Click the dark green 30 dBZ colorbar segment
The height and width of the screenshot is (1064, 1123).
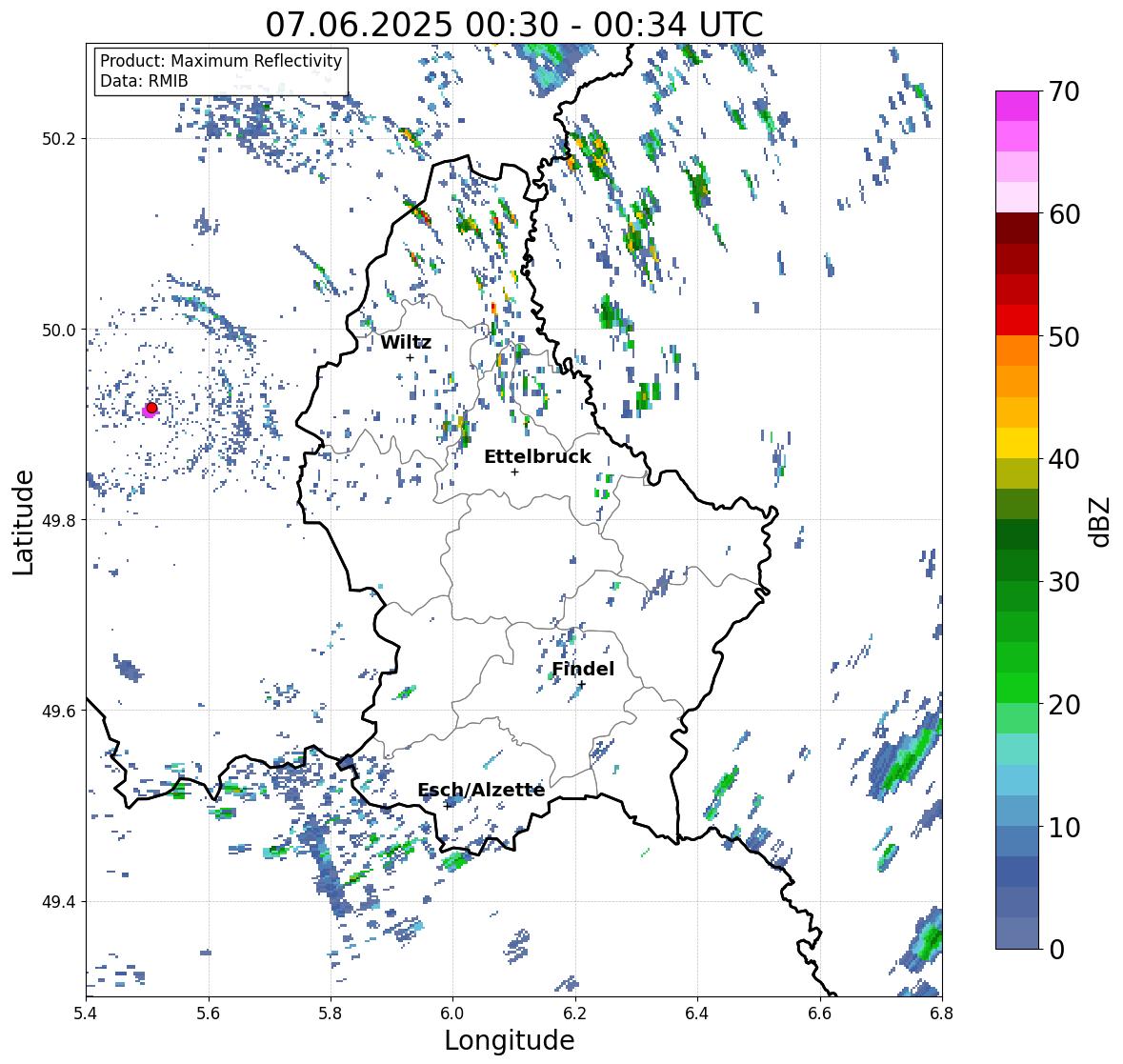[1017, 565]
